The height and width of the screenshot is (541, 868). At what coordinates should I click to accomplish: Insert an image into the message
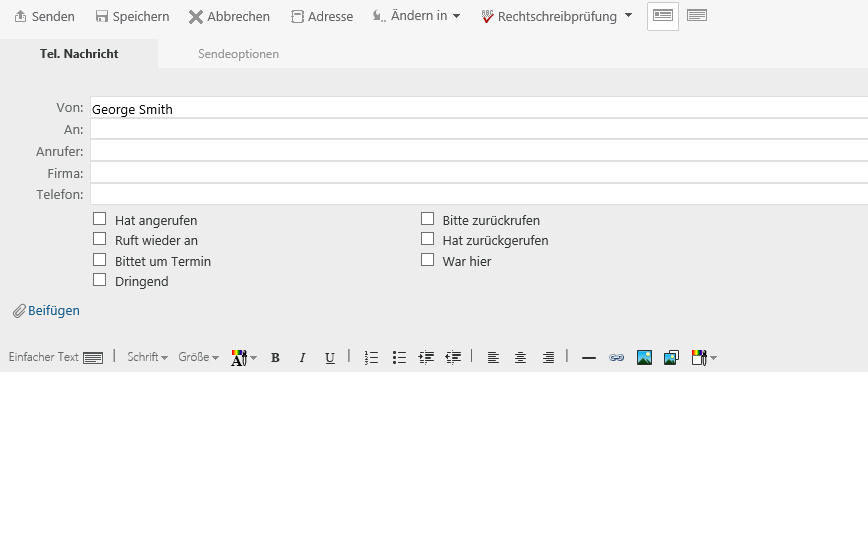click(x=644, y=358)
